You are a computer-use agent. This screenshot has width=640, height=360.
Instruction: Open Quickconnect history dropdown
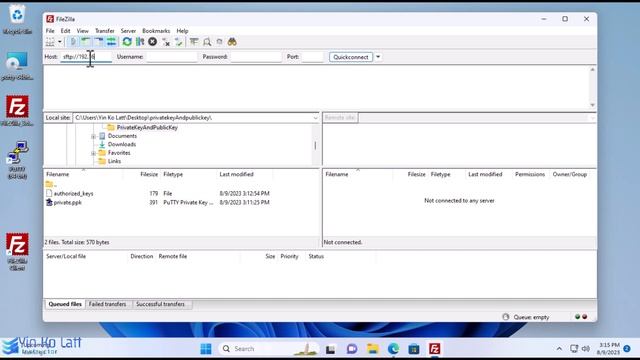(378, 57)
